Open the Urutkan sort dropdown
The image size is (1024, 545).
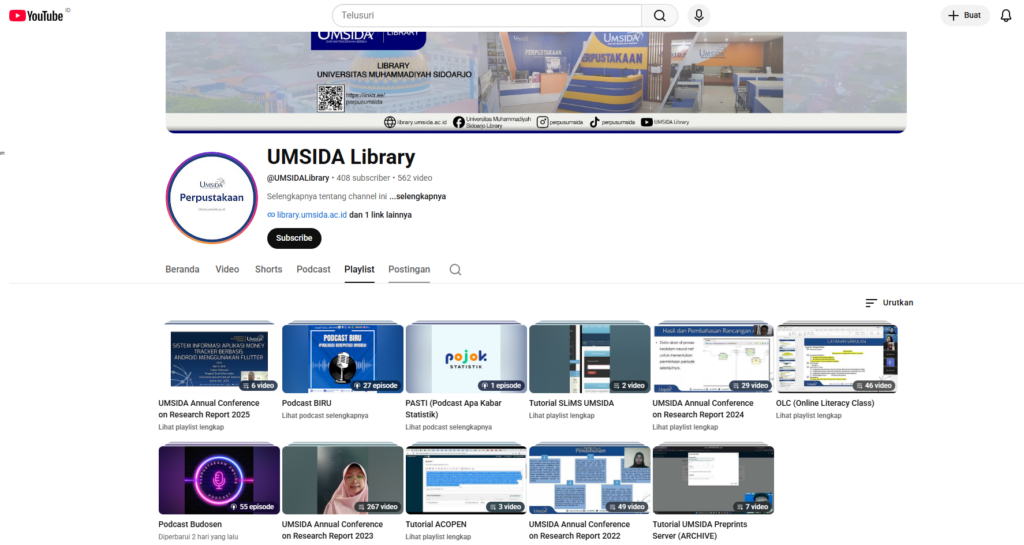coord(889,303)
